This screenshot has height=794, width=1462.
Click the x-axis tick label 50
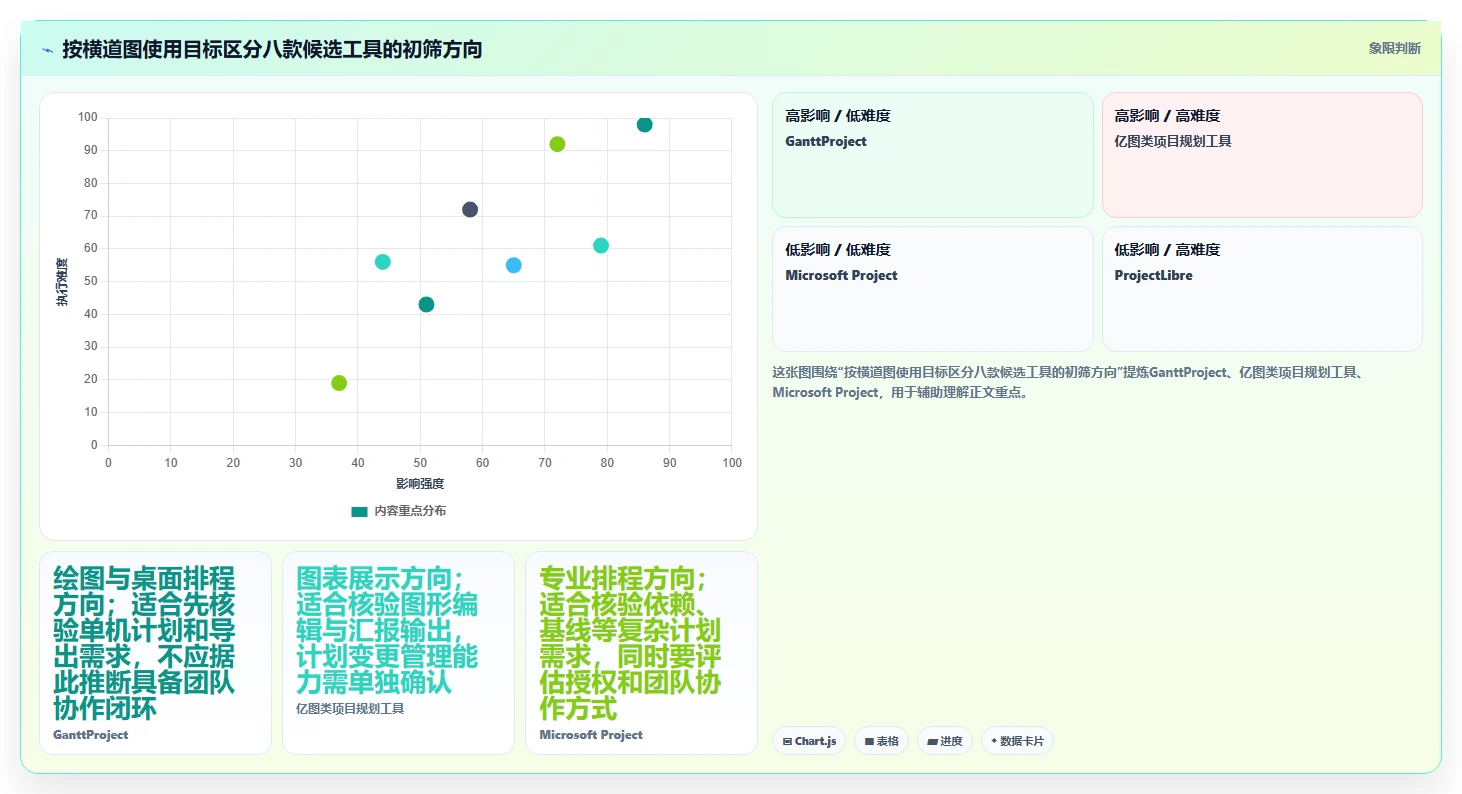tap(420, 463)
